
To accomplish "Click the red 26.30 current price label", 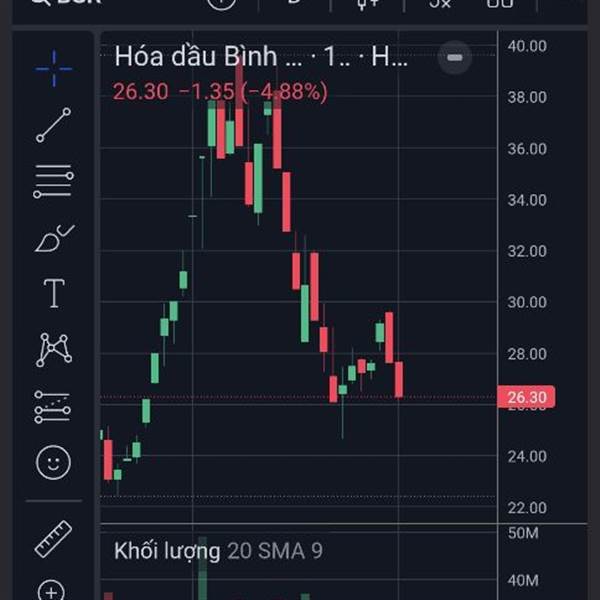I will tap(526, 398).
